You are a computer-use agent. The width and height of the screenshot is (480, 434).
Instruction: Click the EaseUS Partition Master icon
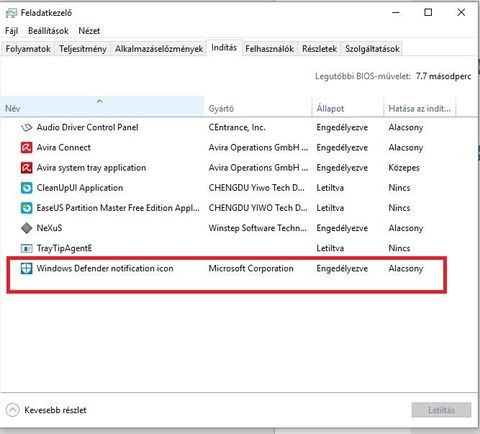[x=26, y=208]
